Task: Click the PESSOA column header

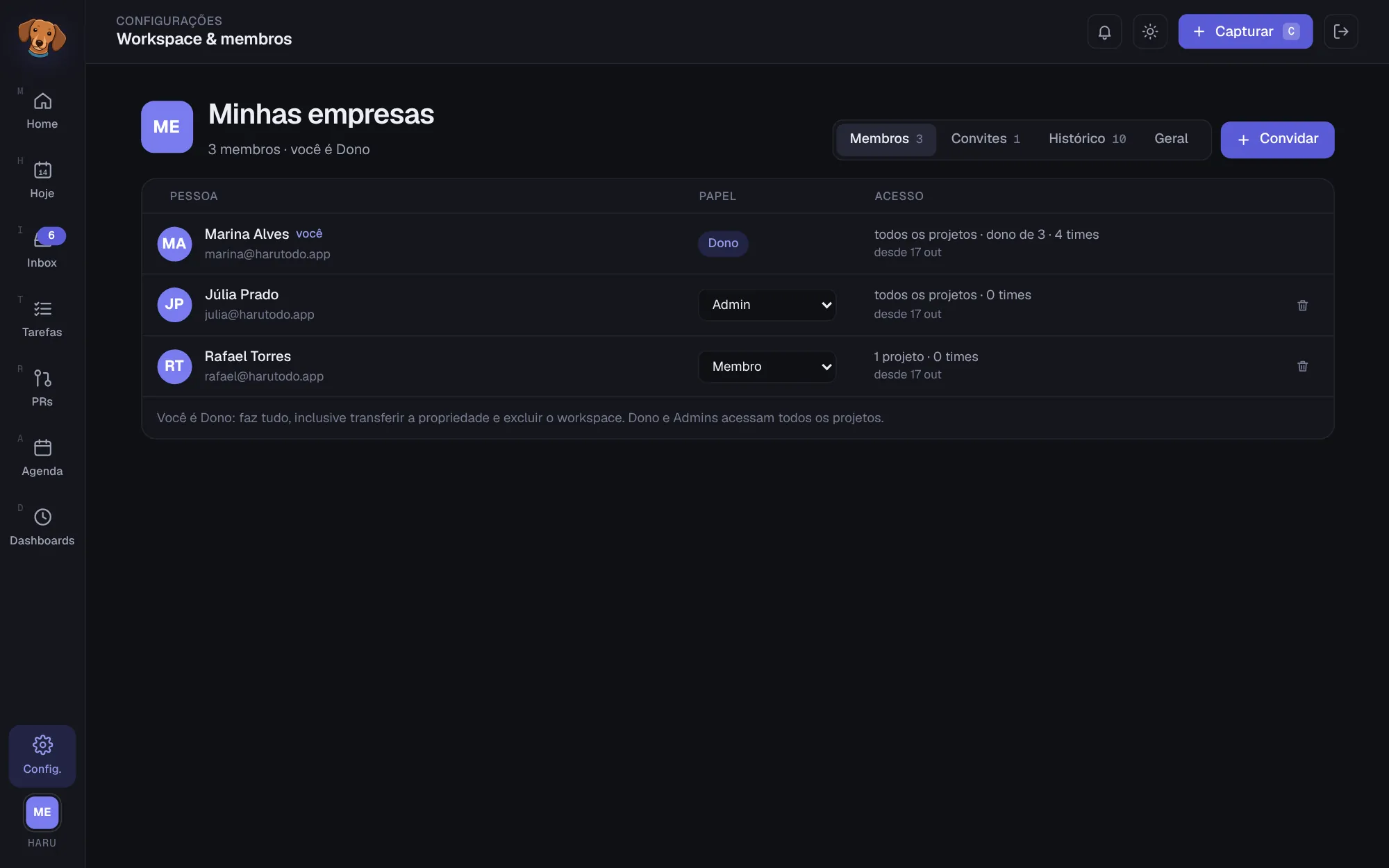Action: pos(194,197)
